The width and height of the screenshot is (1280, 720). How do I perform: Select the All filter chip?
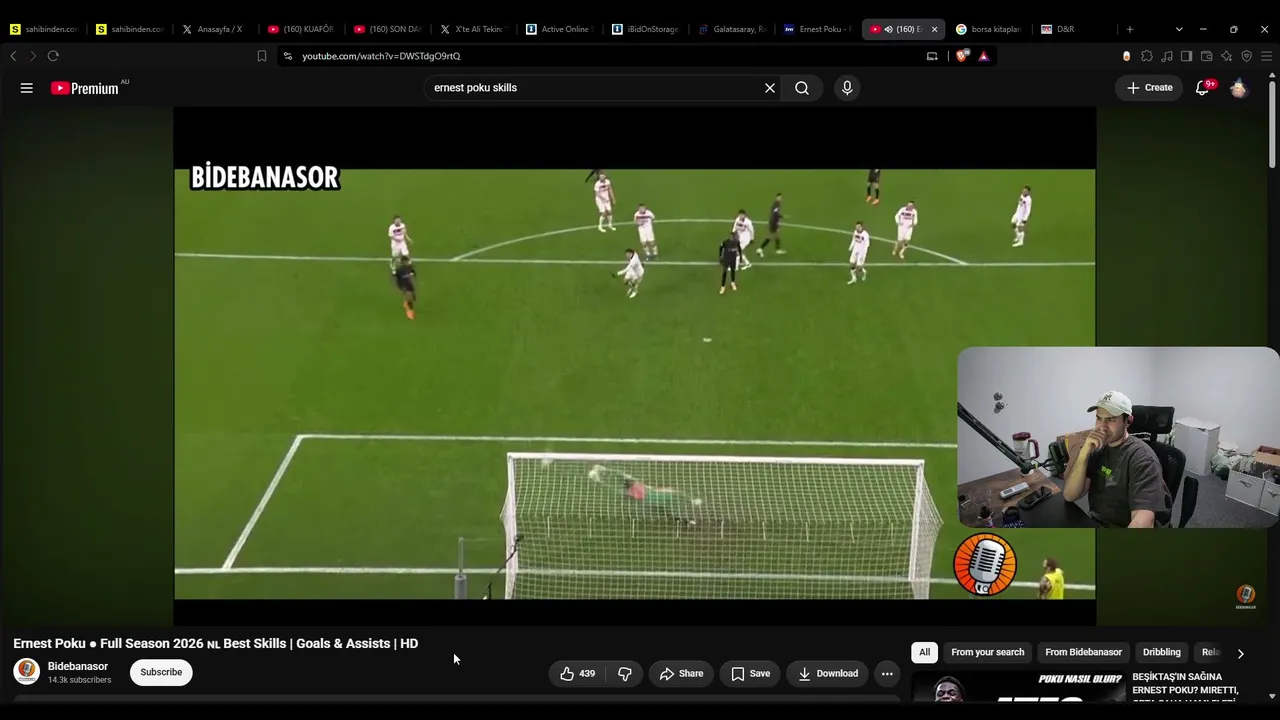[924, 652]
